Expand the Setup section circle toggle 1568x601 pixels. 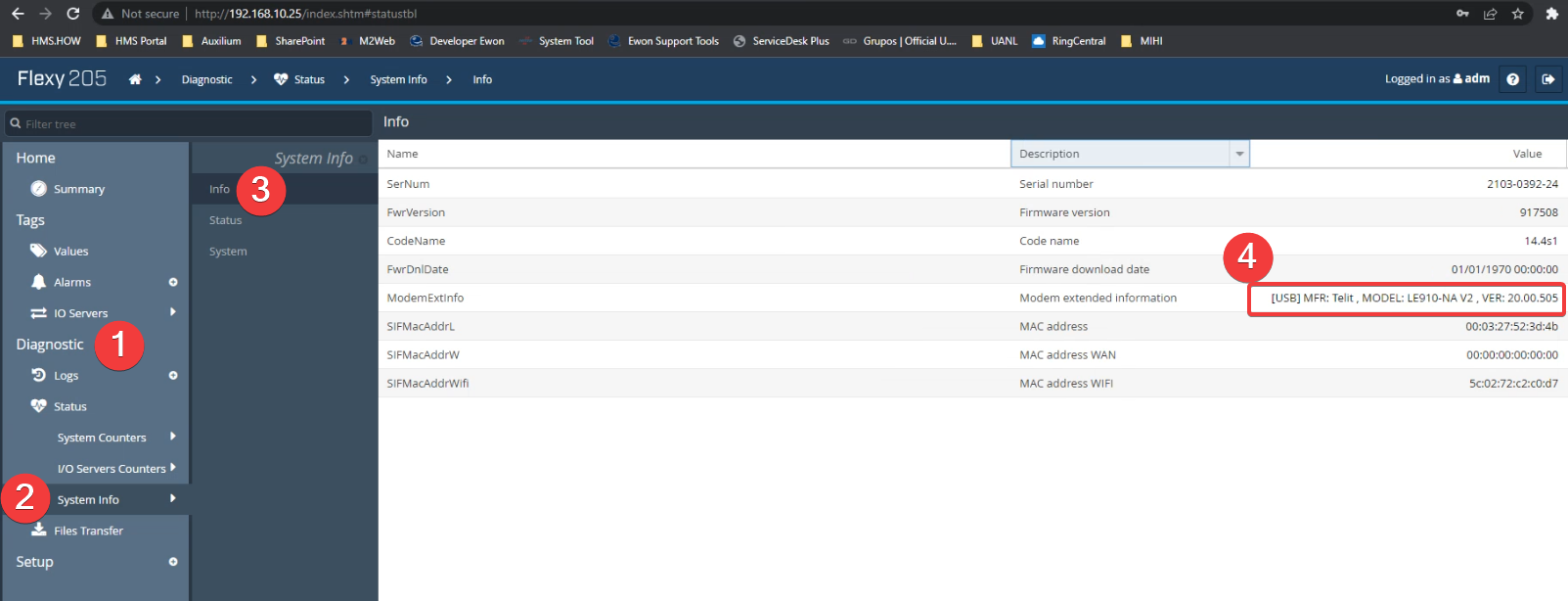173,562
